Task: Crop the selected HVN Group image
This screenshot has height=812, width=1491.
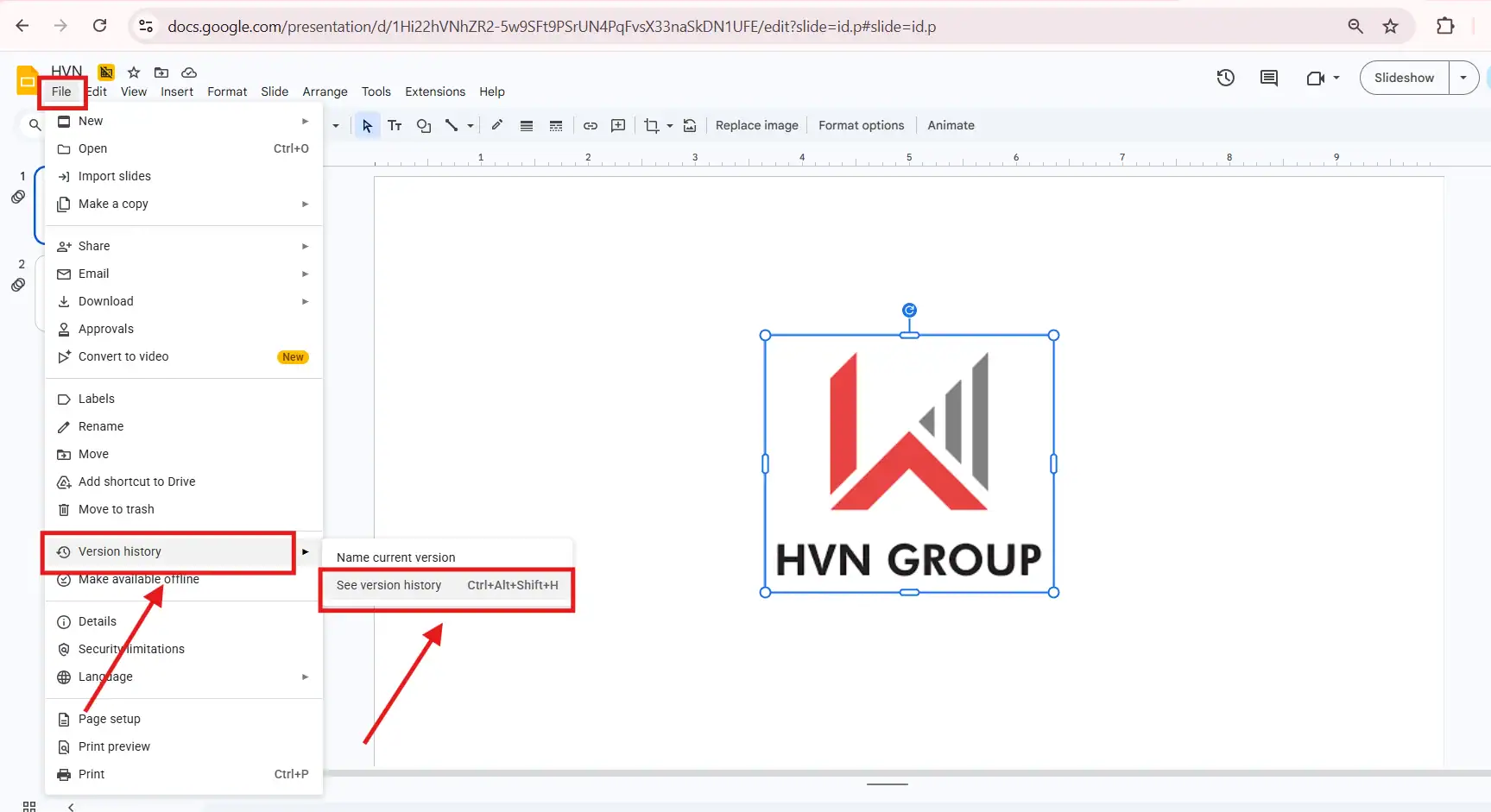Action: click(652, 125)
